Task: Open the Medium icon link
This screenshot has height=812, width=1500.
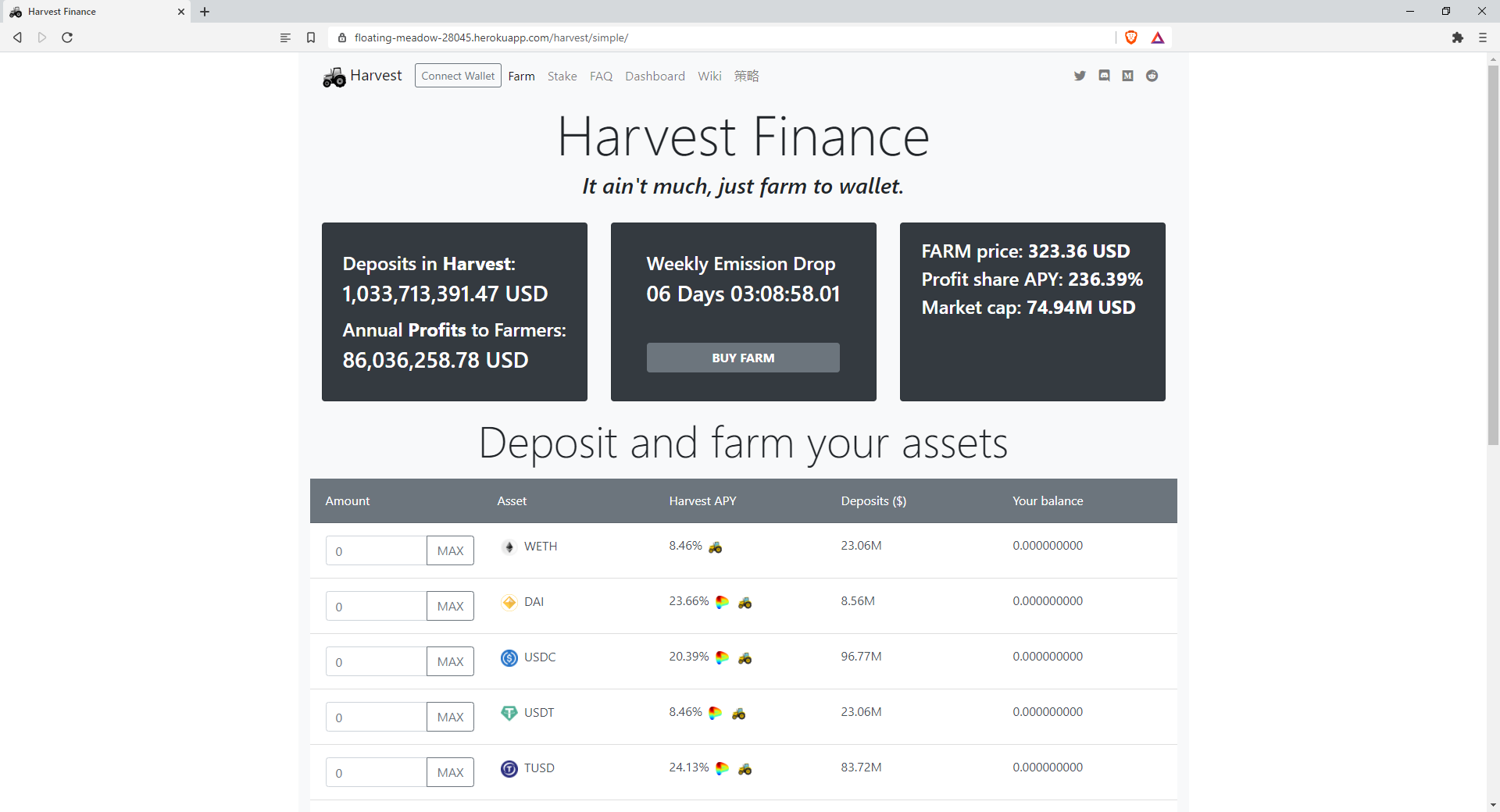Action: point(1127,76)
